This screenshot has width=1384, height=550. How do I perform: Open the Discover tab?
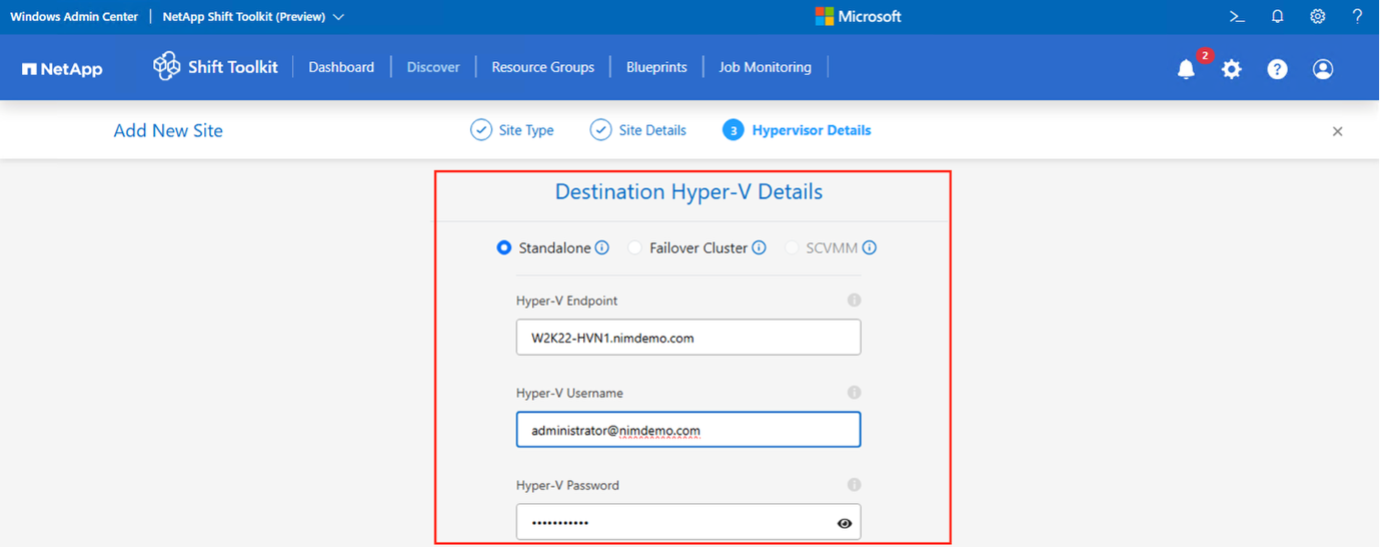click(x=433, y=67)
